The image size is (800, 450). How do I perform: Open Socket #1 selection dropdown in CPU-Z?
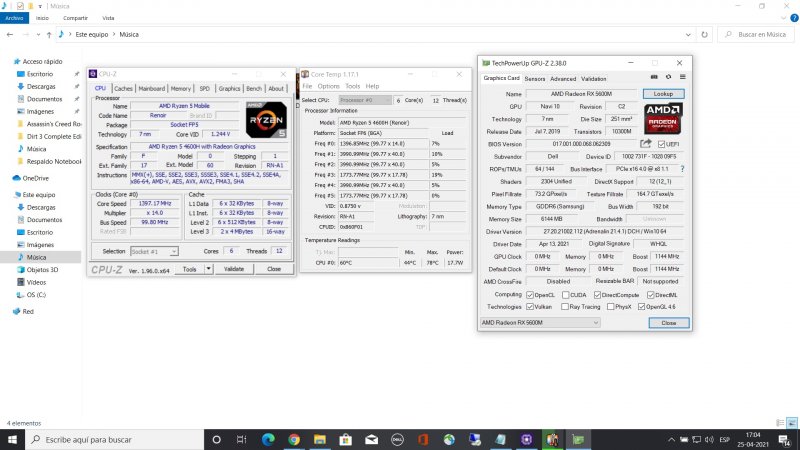point(154,252)
